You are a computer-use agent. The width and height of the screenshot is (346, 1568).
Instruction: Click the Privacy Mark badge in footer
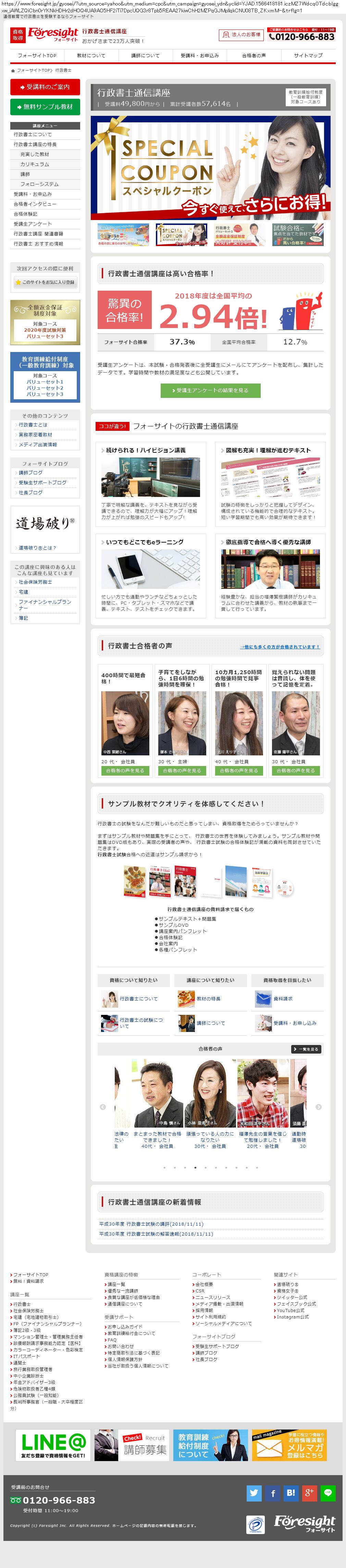pos(256,1525)
